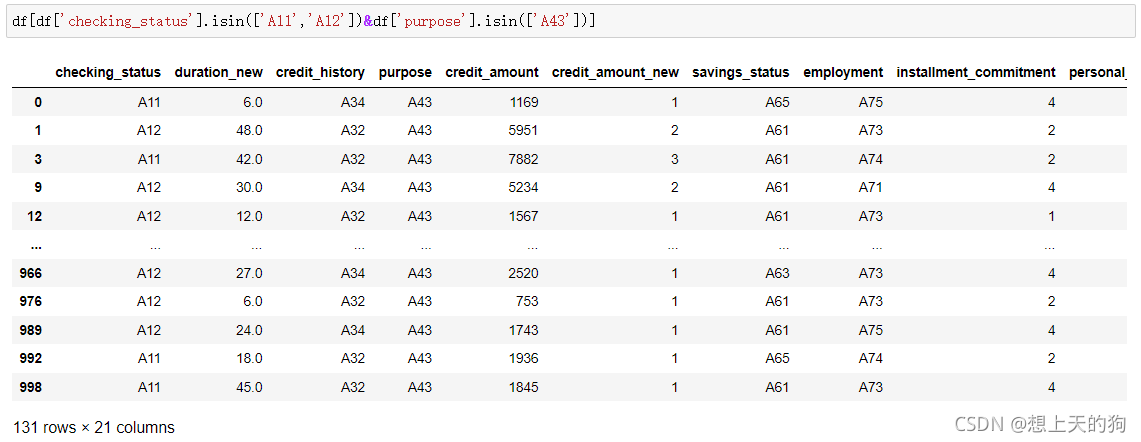Select the checking_status column header

108,72
